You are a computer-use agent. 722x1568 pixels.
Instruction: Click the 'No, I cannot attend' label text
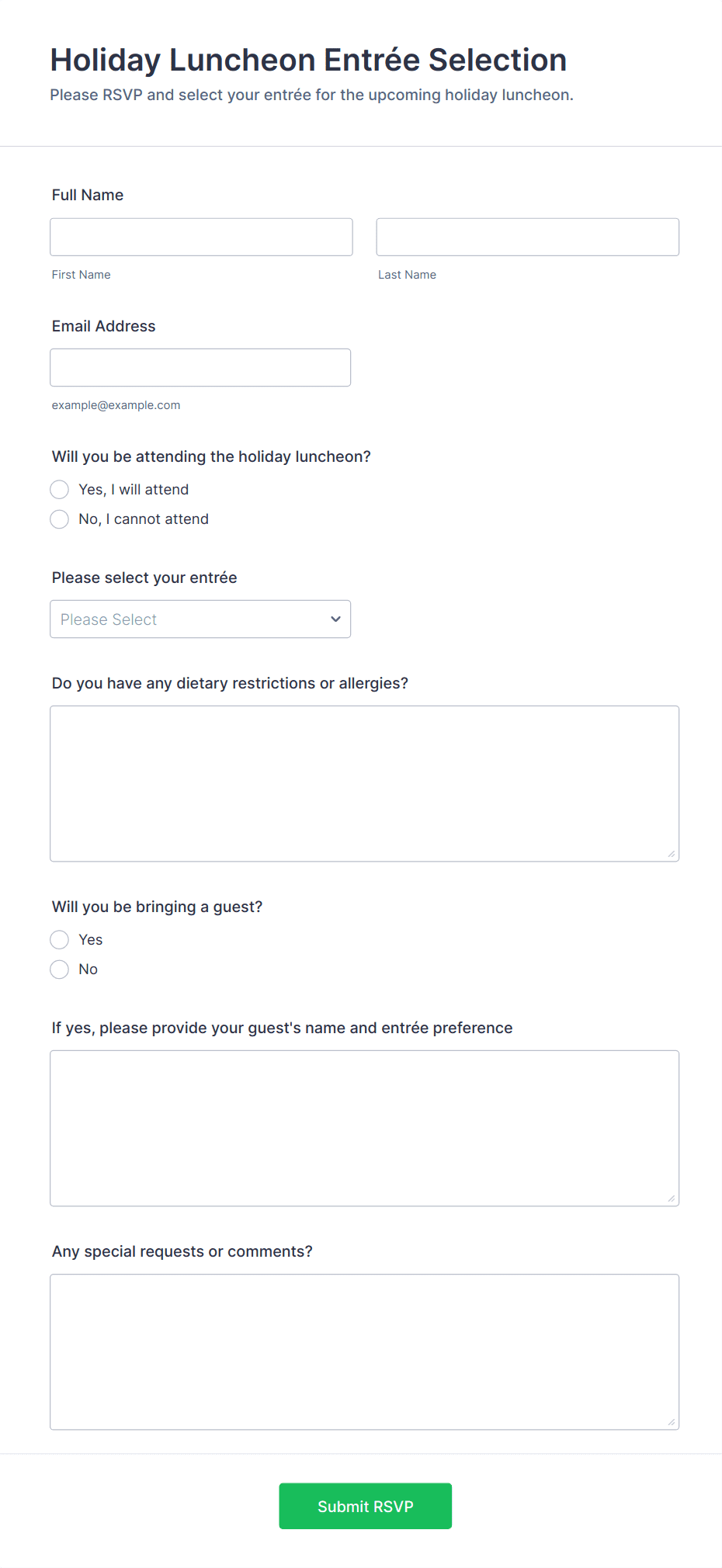[x=144, y=519]
